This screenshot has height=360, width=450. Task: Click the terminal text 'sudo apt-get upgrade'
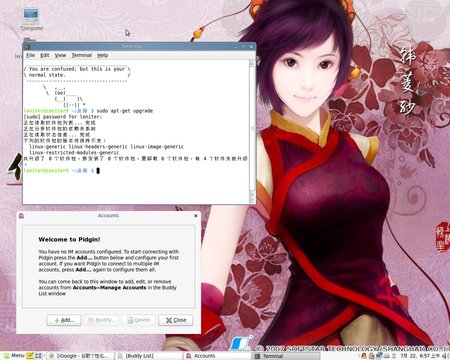point(125,111)
